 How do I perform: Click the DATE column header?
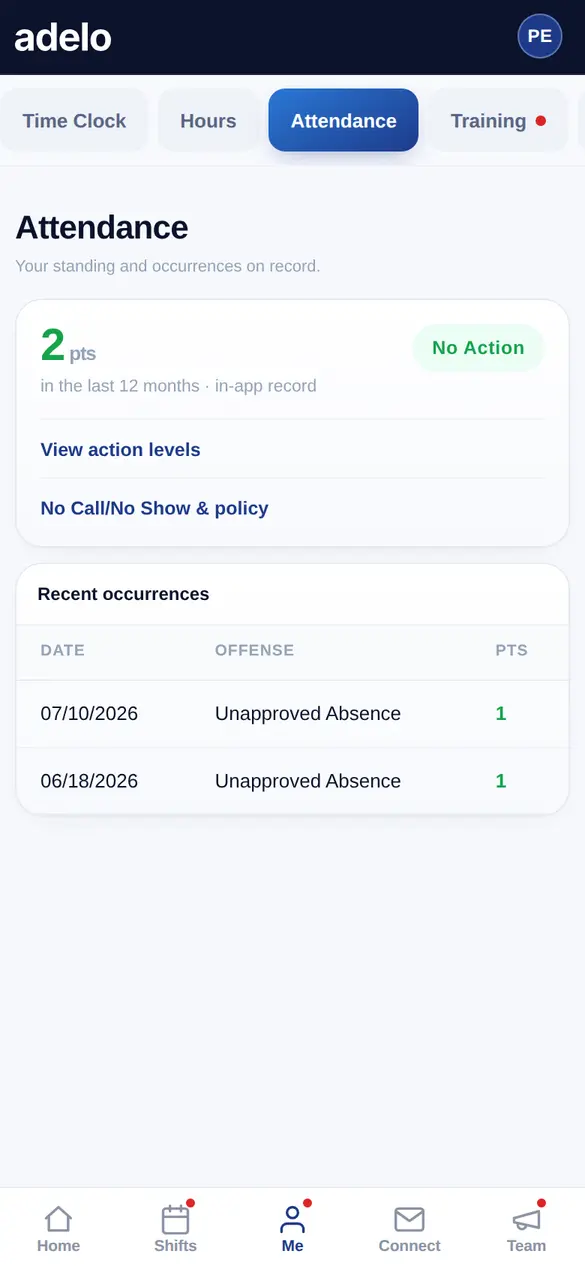point(62,650)
